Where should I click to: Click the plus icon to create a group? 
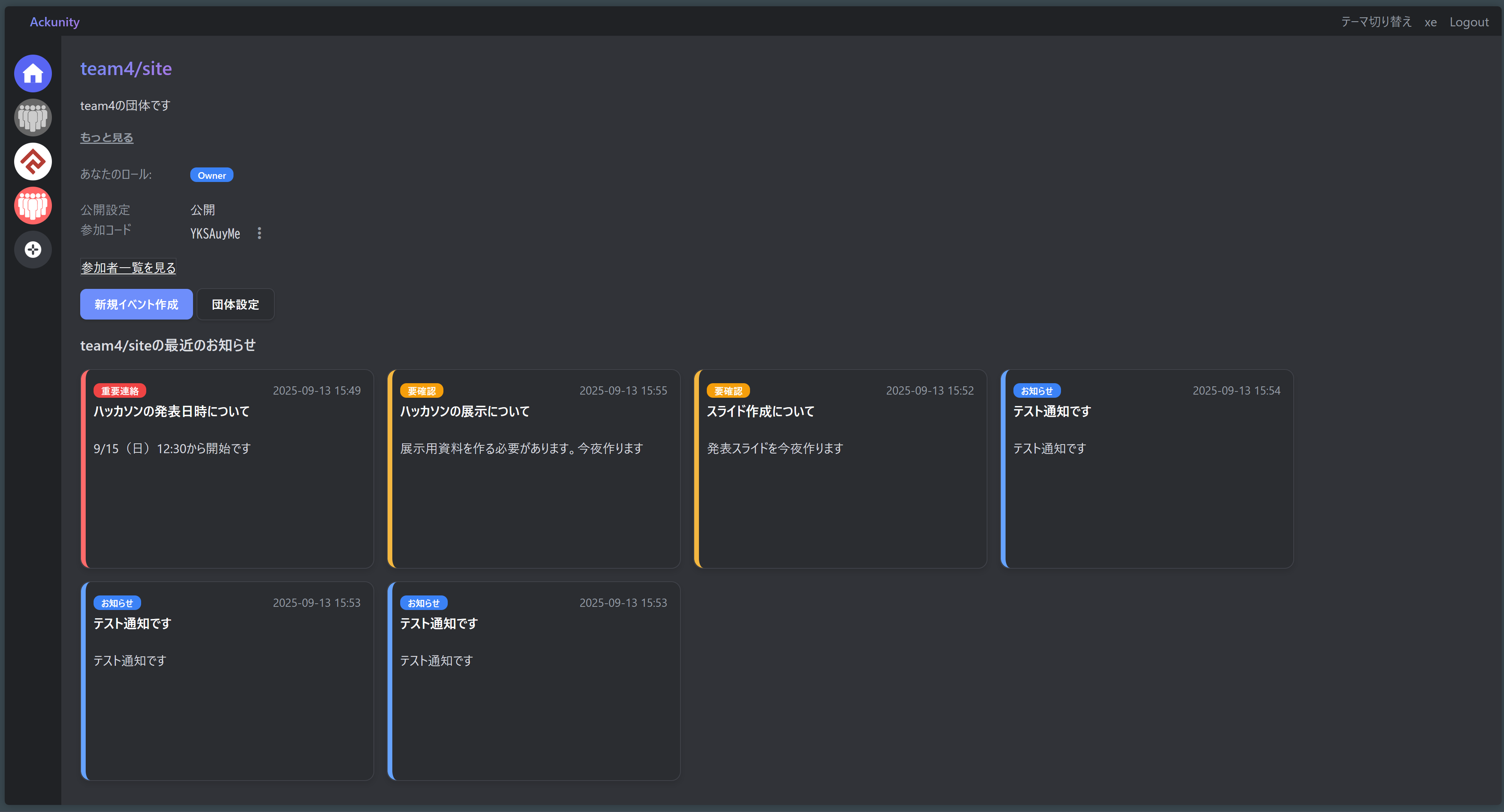point(33,249)
